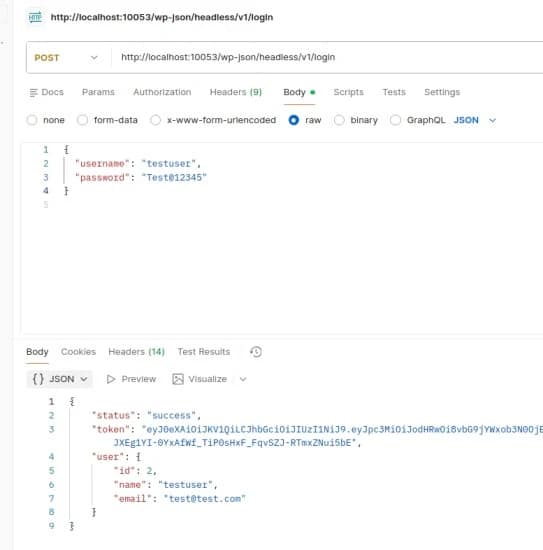Select the GraphQL radio button
Screen dimensions: 543x550
tap(395, 120)
